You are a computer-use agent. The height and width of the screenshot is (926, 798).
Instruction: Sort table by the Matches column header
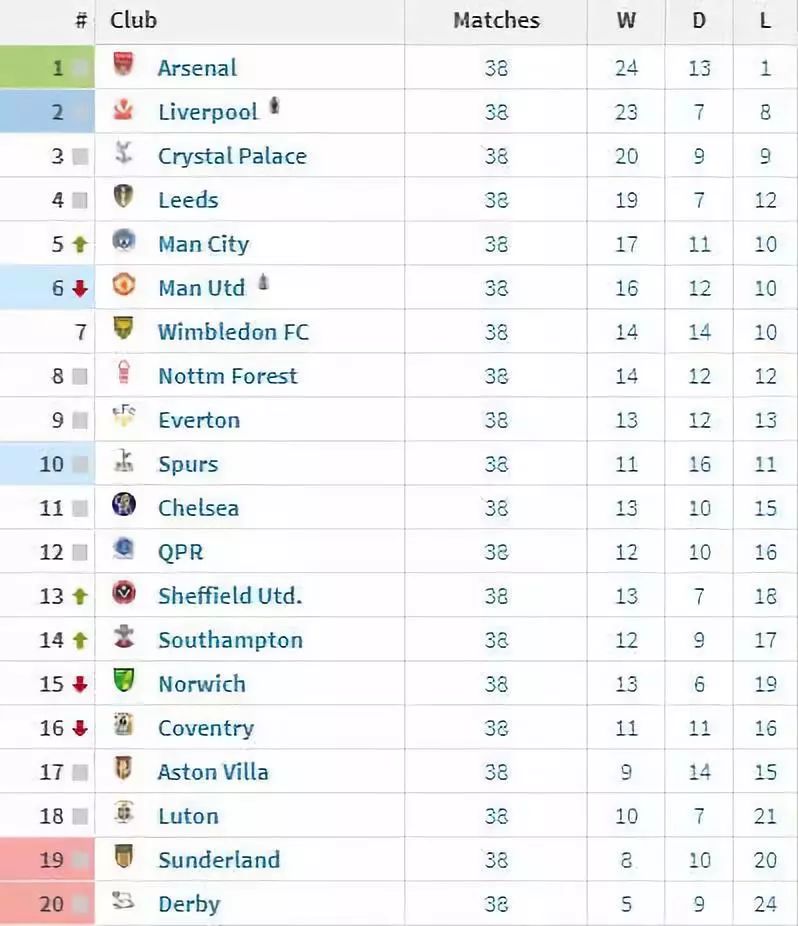point(496,21)
